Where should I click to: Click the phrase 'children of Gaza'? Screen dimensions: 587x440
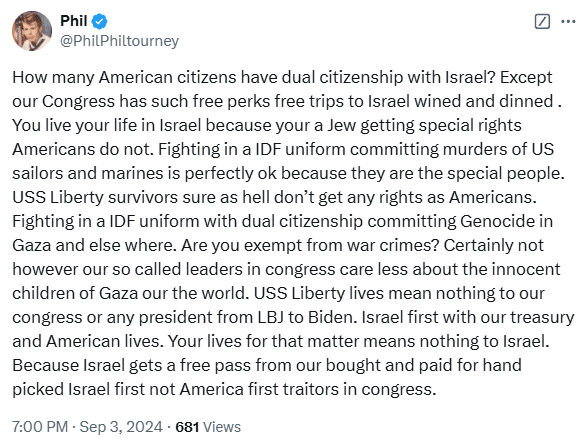pos(75,293)
